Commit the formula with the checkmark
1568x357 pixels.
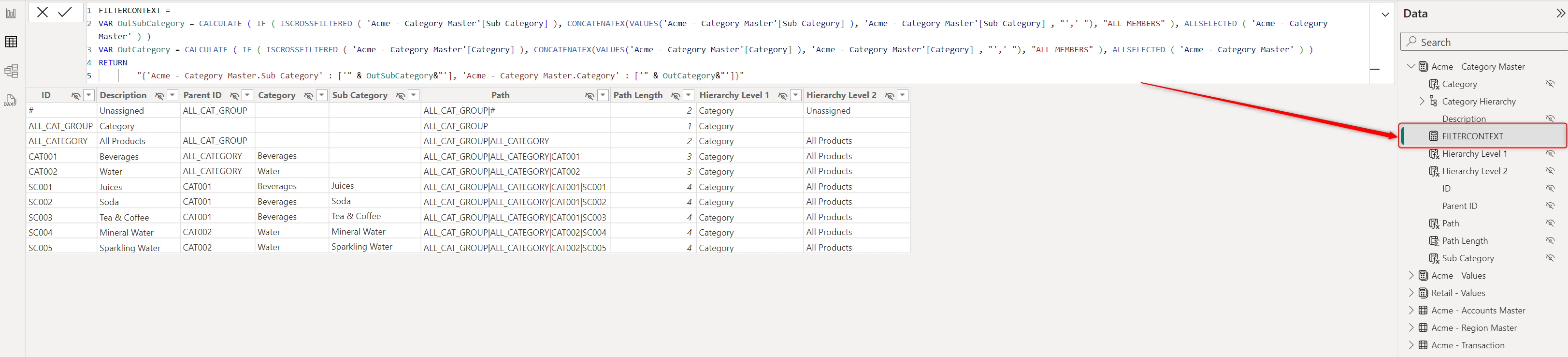pyautogui.click(x=65, y=12)
